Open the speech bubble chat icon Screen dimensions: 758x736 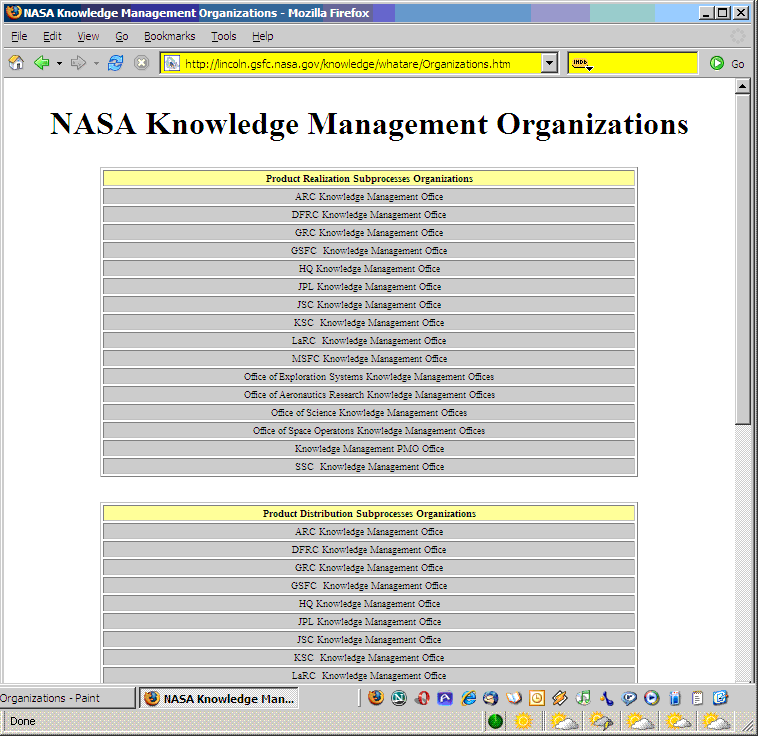point(629,698)
